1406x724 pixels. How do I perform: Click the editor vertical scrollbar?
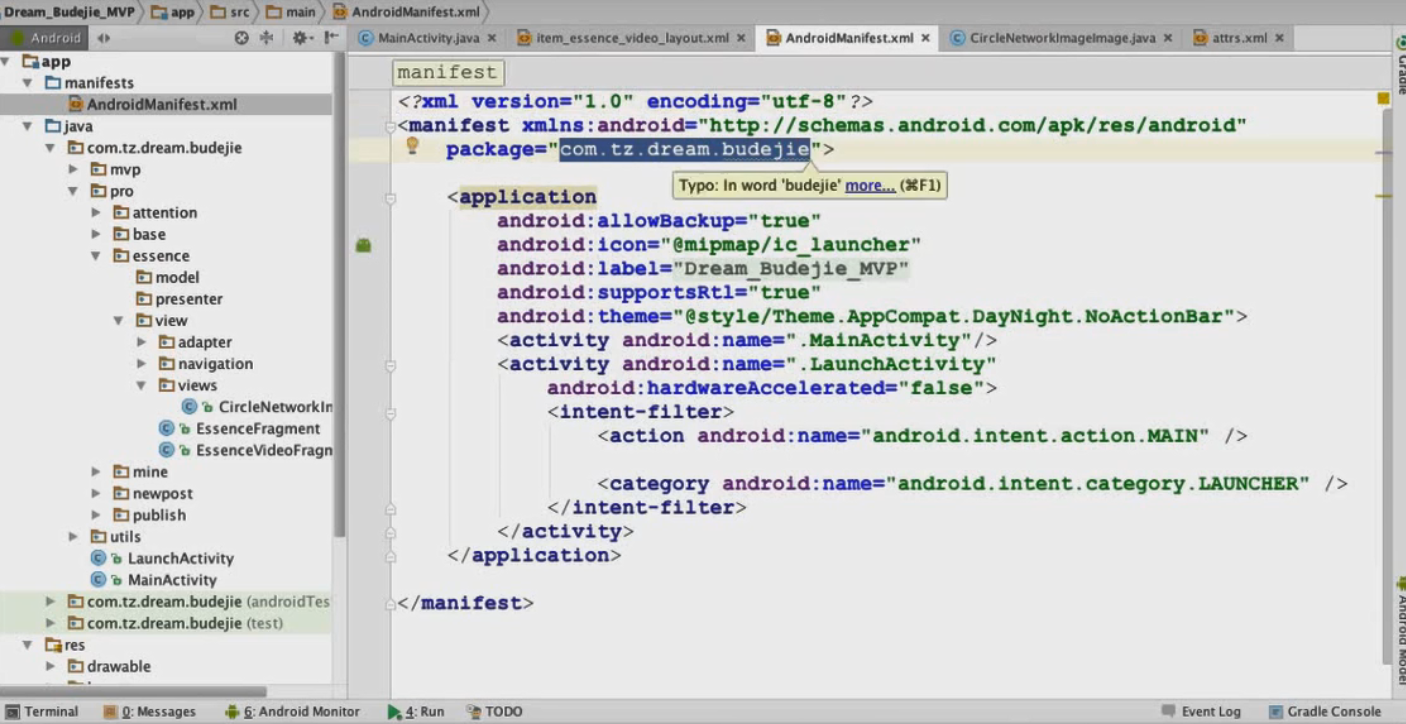point(1385,385)
